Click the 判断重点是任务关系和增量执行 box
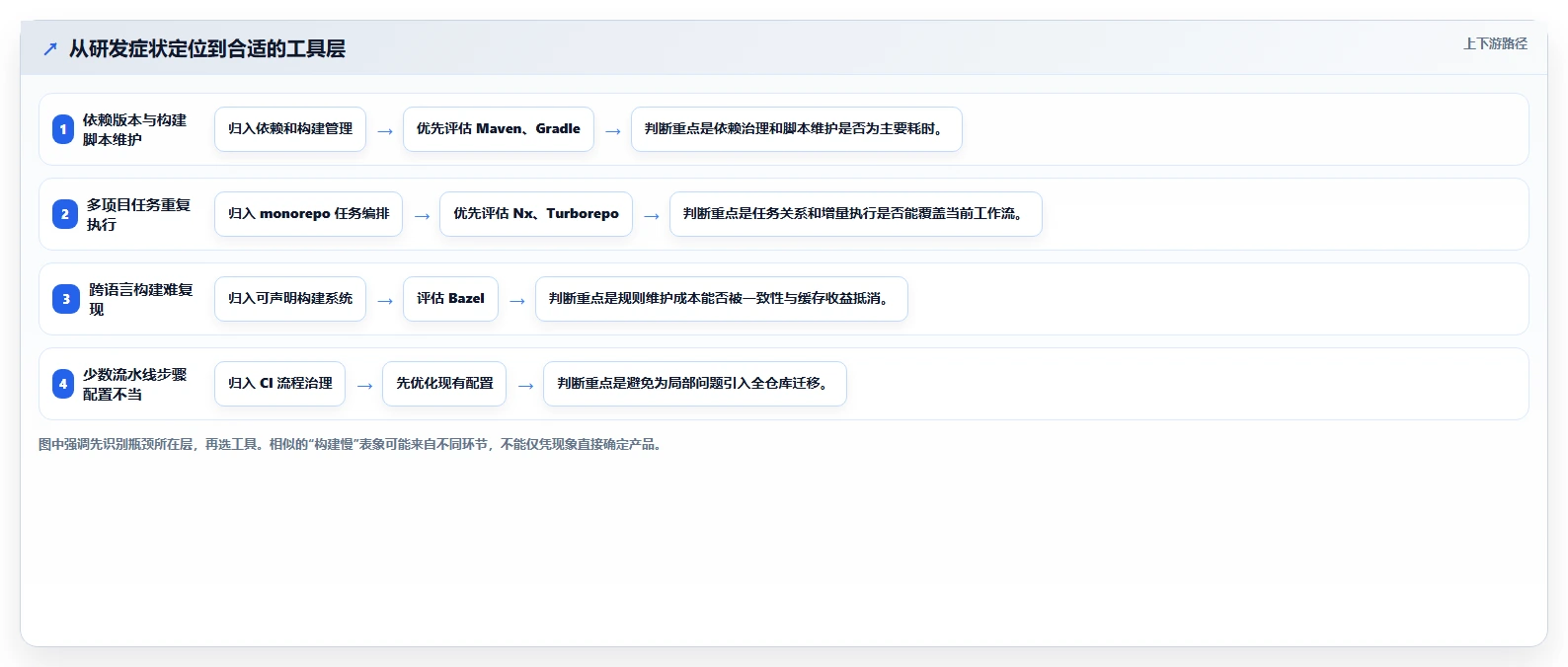 coord(856,214)
